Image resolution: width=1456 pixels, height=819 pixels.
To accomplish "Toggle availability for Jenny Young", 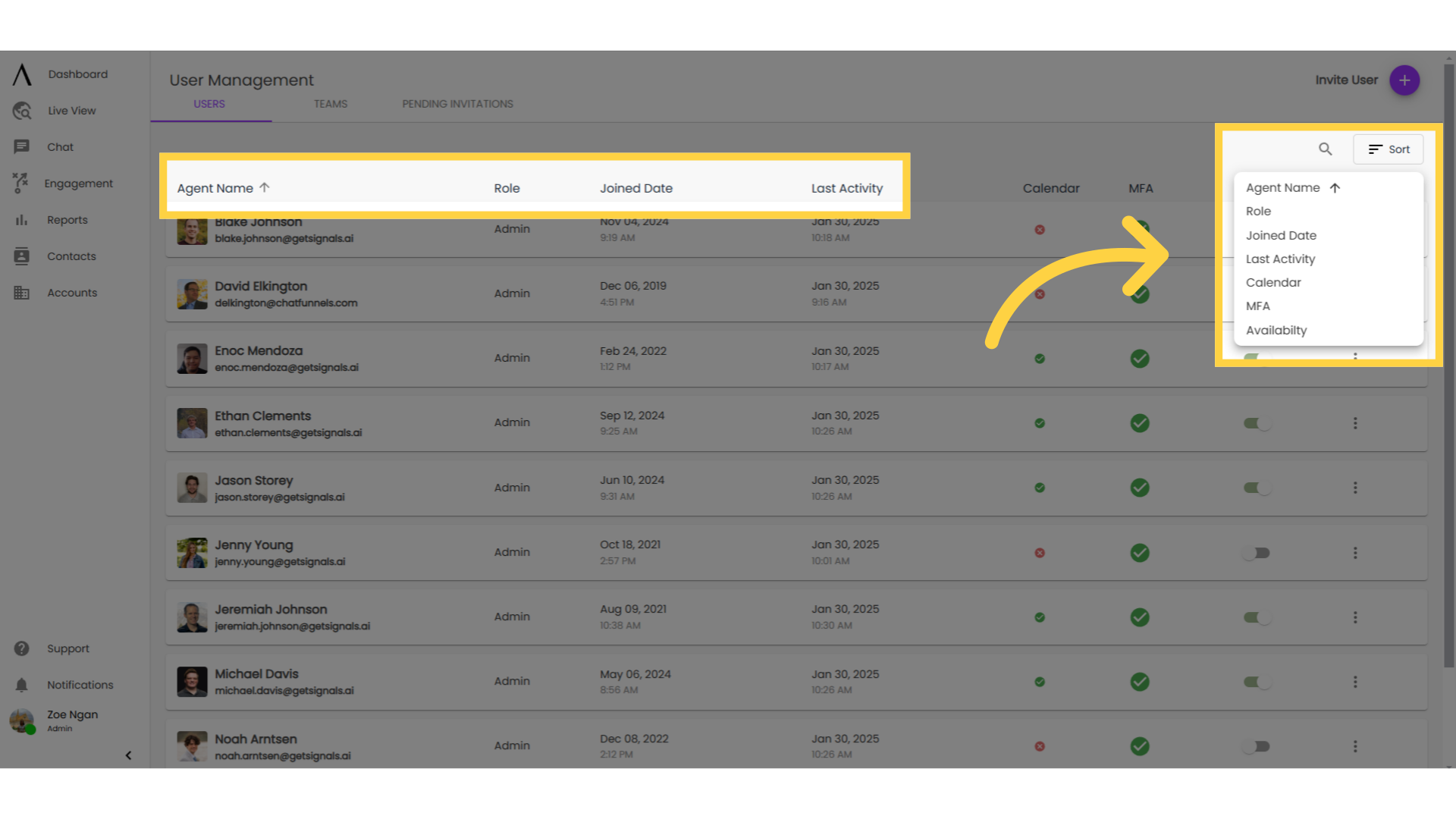I will [1257, 552].
